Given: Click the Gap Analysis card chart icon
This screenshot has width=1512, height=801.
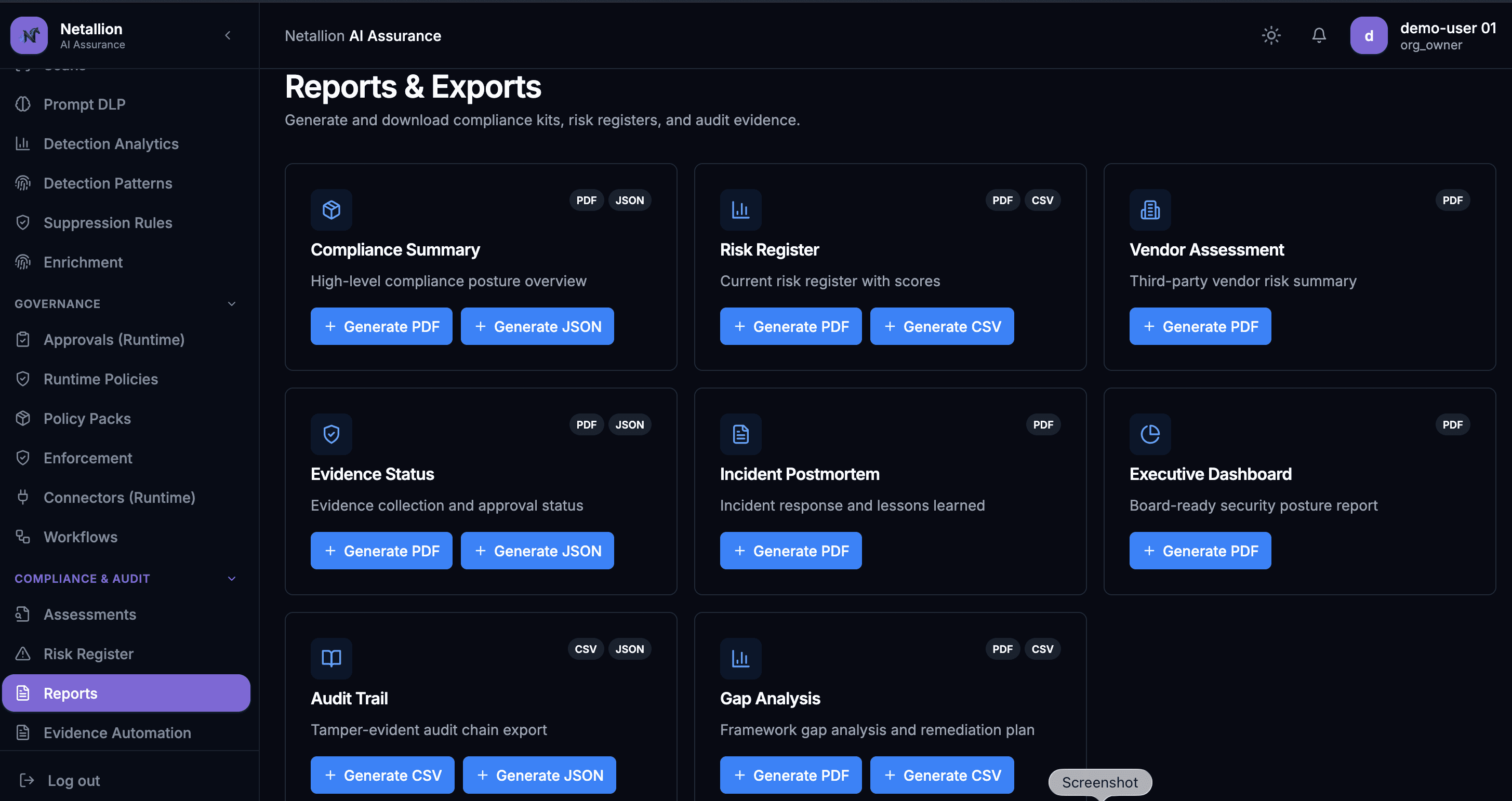Looking at the screenshot, I should [741, 658].
